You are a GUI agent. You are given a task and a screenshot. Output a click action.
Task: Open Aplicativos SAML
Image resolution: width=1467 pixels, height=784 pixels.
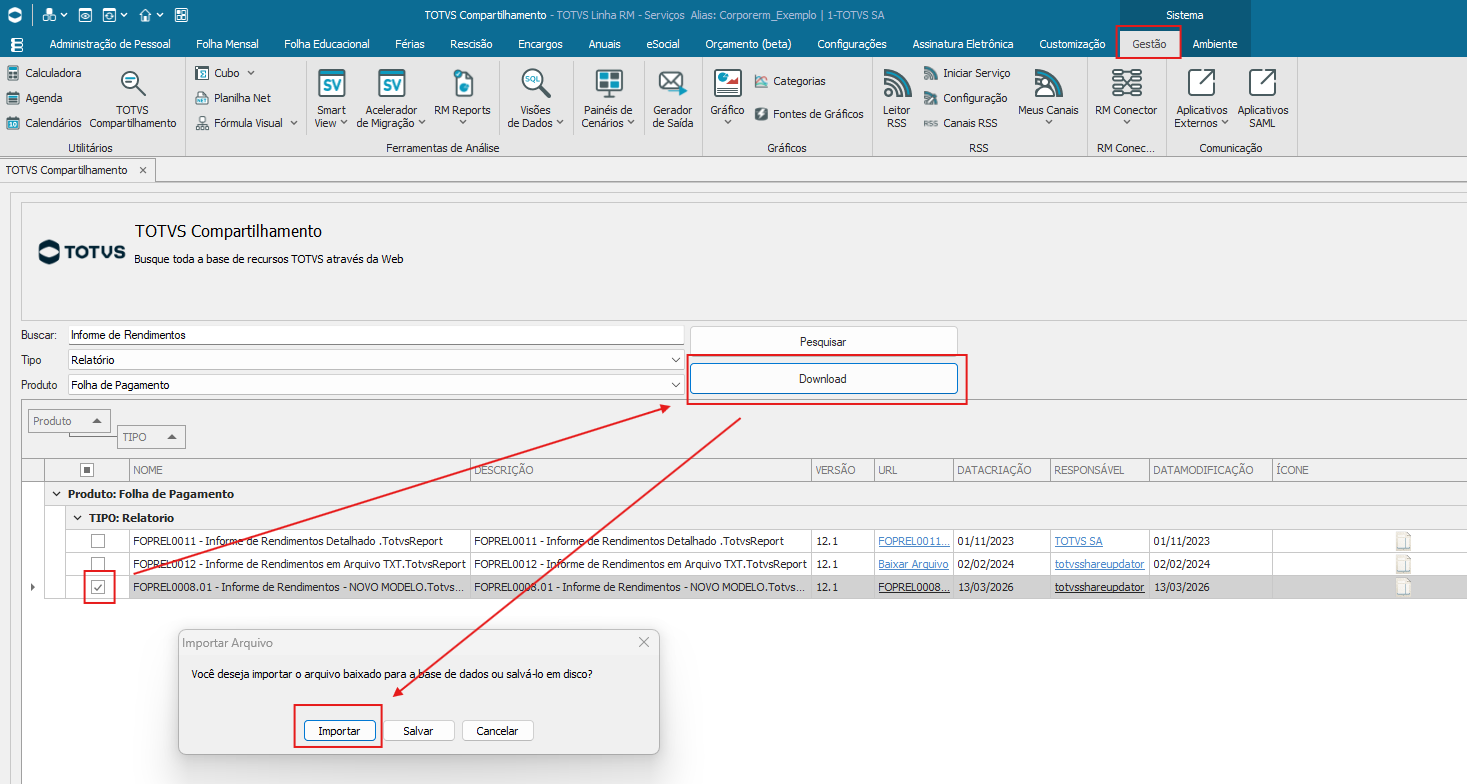click(x=1262, y=99)
